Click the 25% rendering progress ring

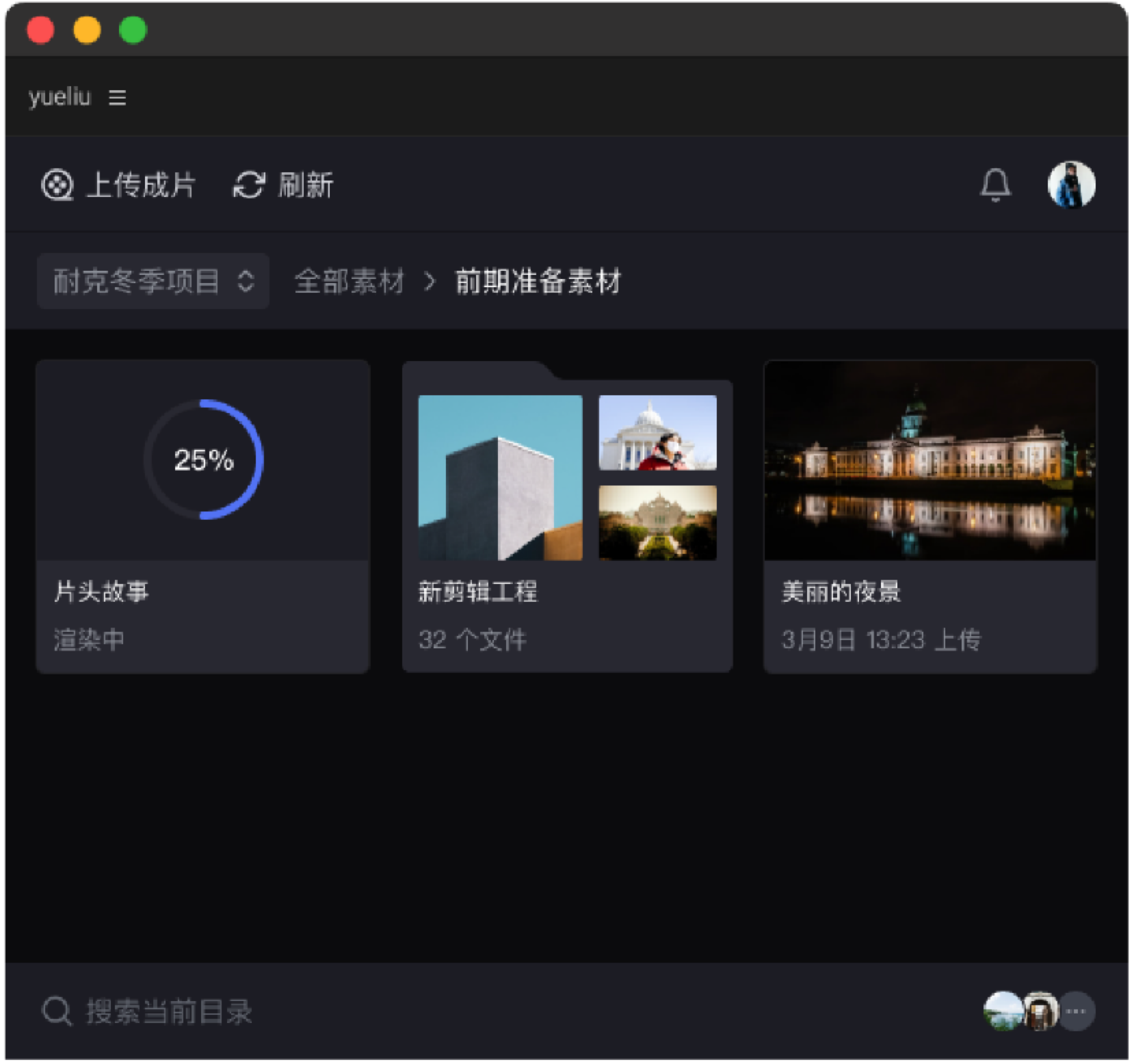click(x=204, y=460)
